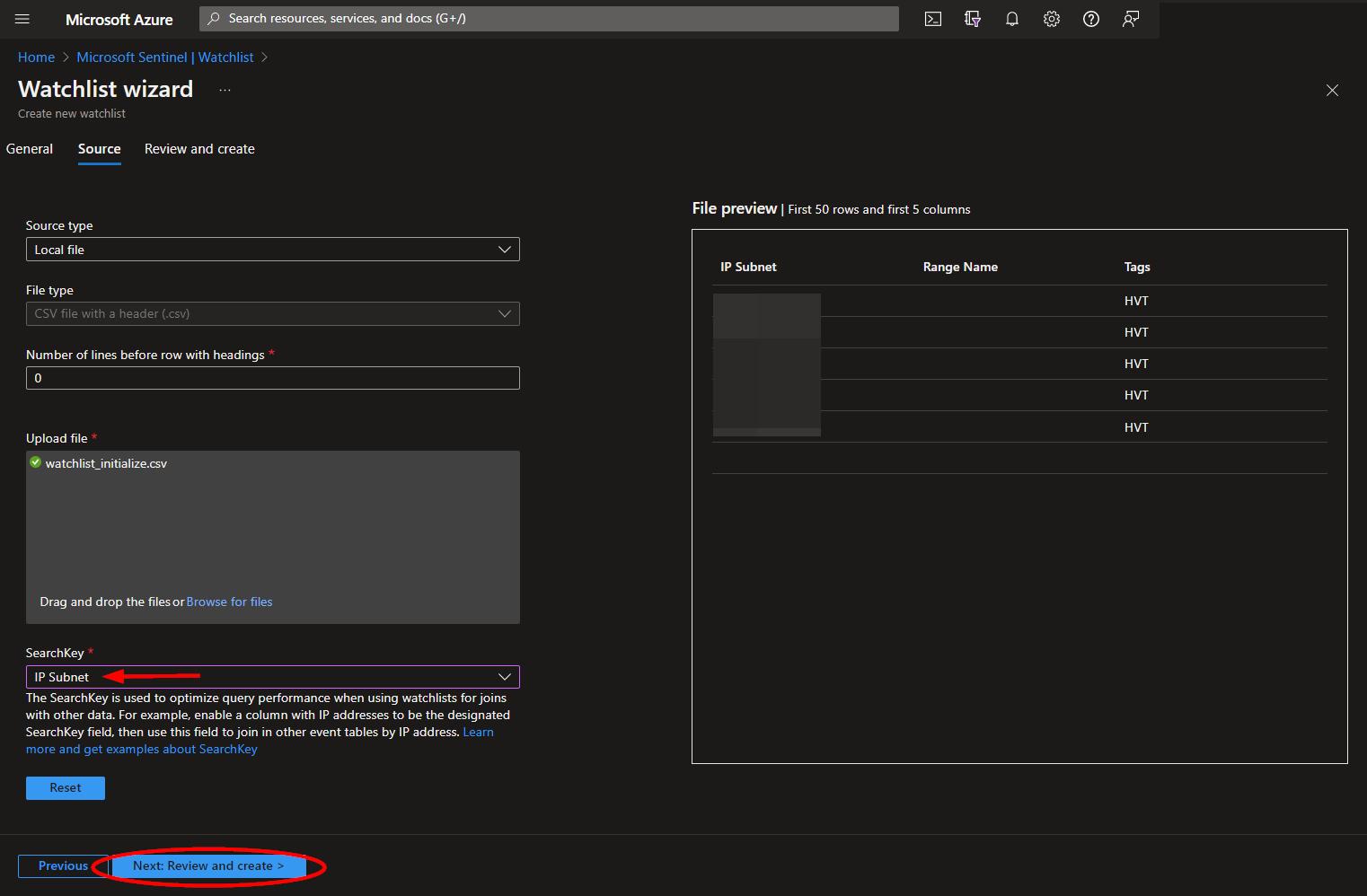Click the File preview heading

point(735,208)
